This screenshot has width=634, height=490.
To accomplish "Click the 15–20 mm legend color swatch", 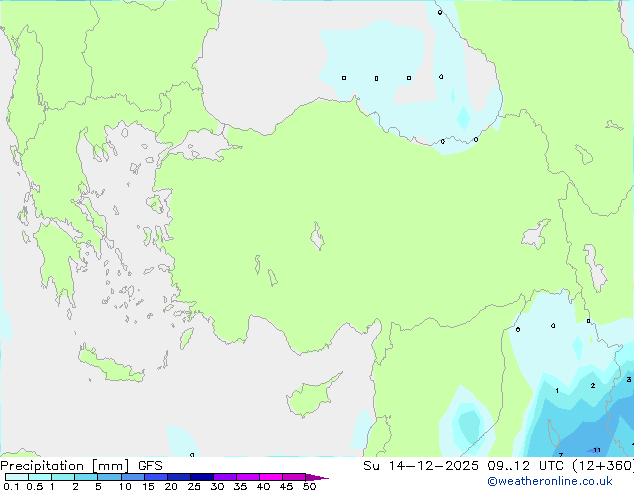I will tap(156, 477).
